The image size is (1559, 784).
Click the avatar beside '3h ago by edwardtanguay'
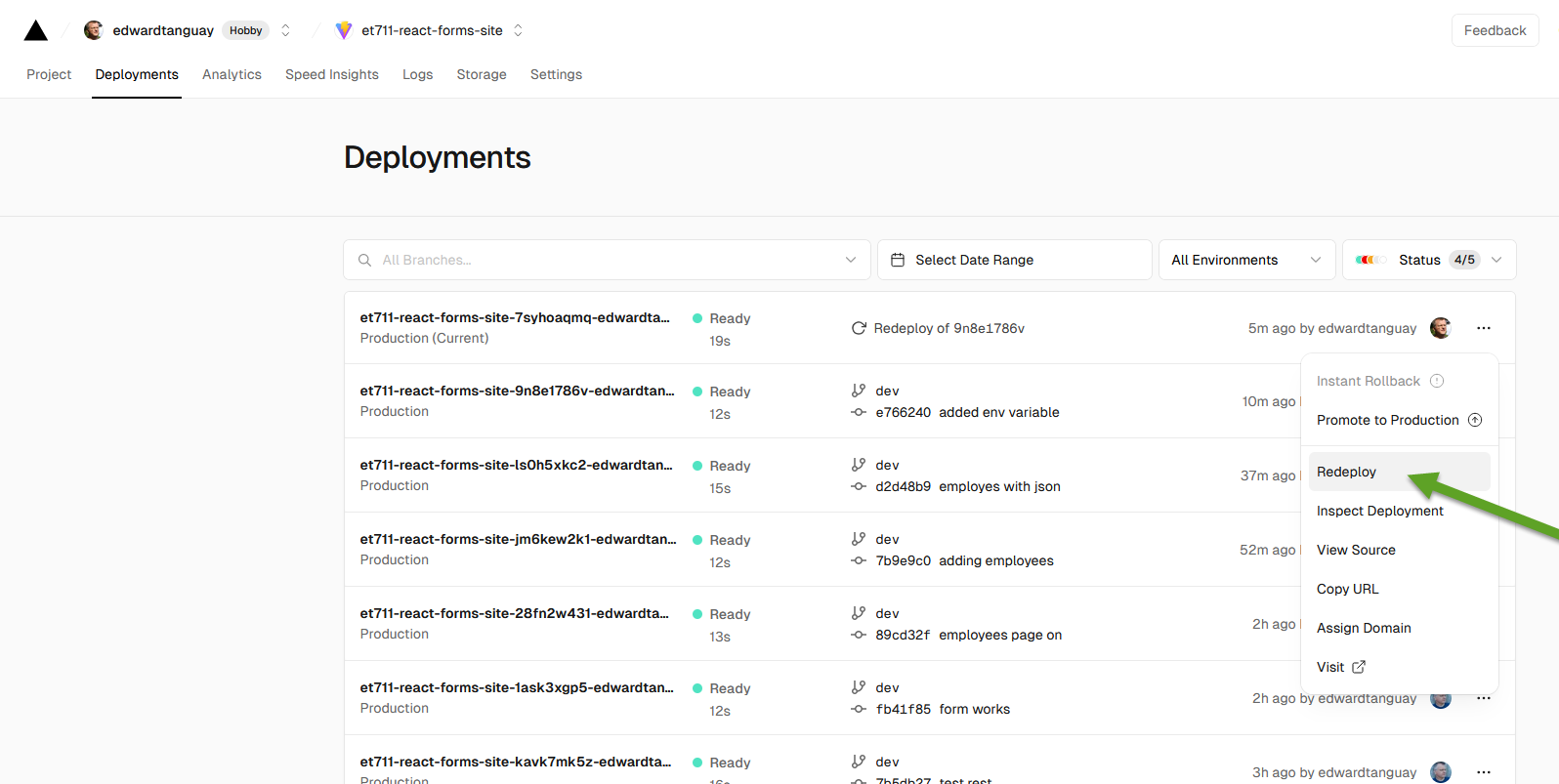click(x=1441, y=772)
